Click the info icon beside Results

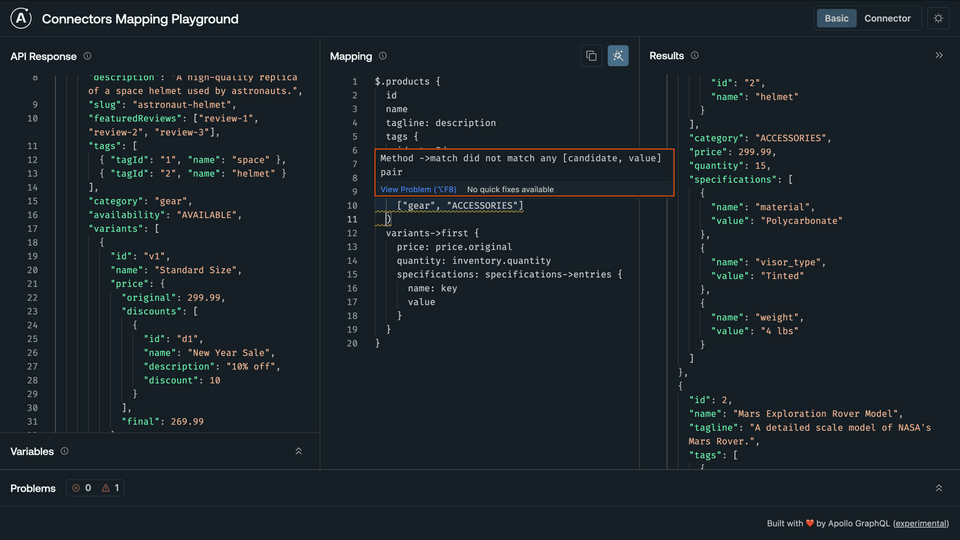(x=695, y=56)
